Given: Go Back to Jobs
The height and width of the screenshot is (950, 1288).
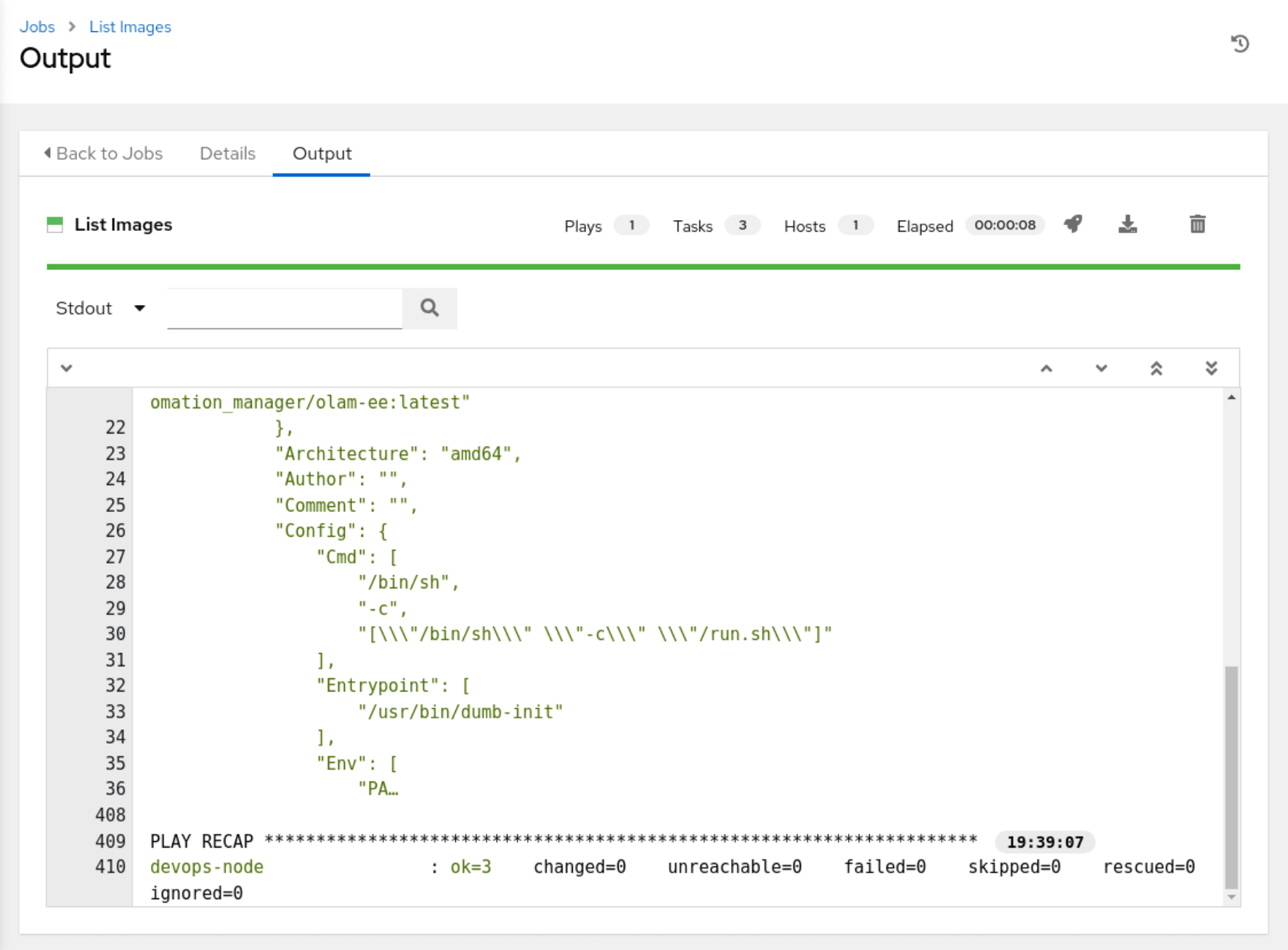Looking at the screenshot, I should point(103,153).
